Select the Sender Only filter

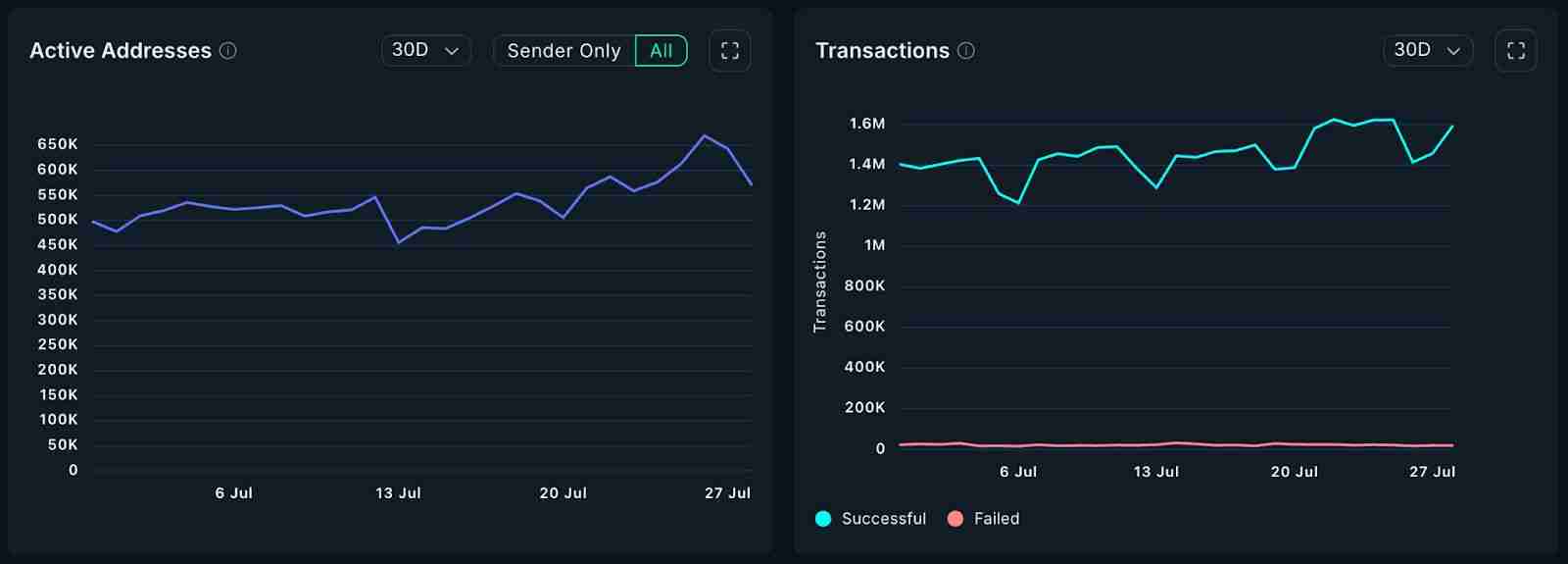563,51
